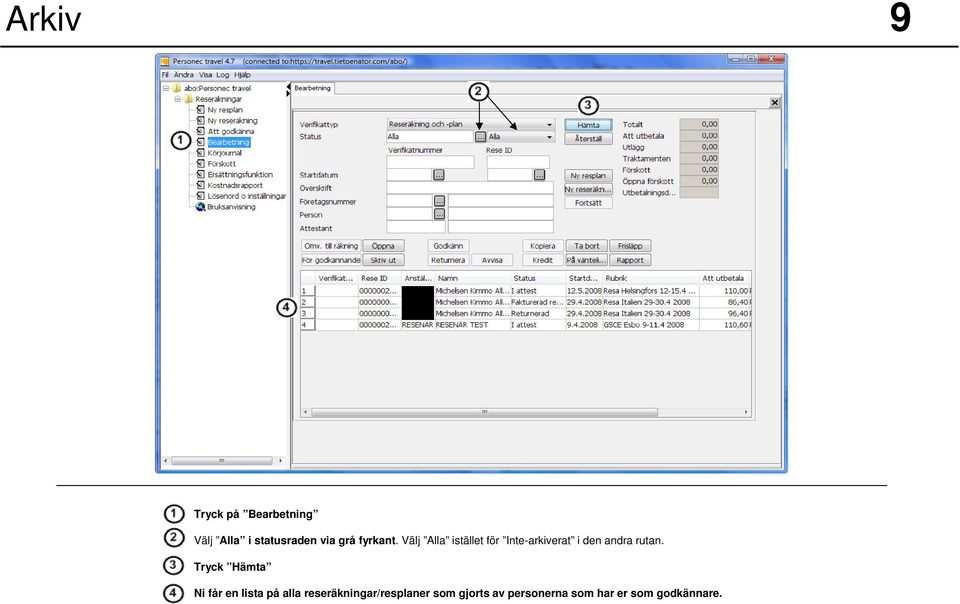Viewport: 960px width, 604px height.
Task: Click the Namn column header
Action: tap(472, 278)
